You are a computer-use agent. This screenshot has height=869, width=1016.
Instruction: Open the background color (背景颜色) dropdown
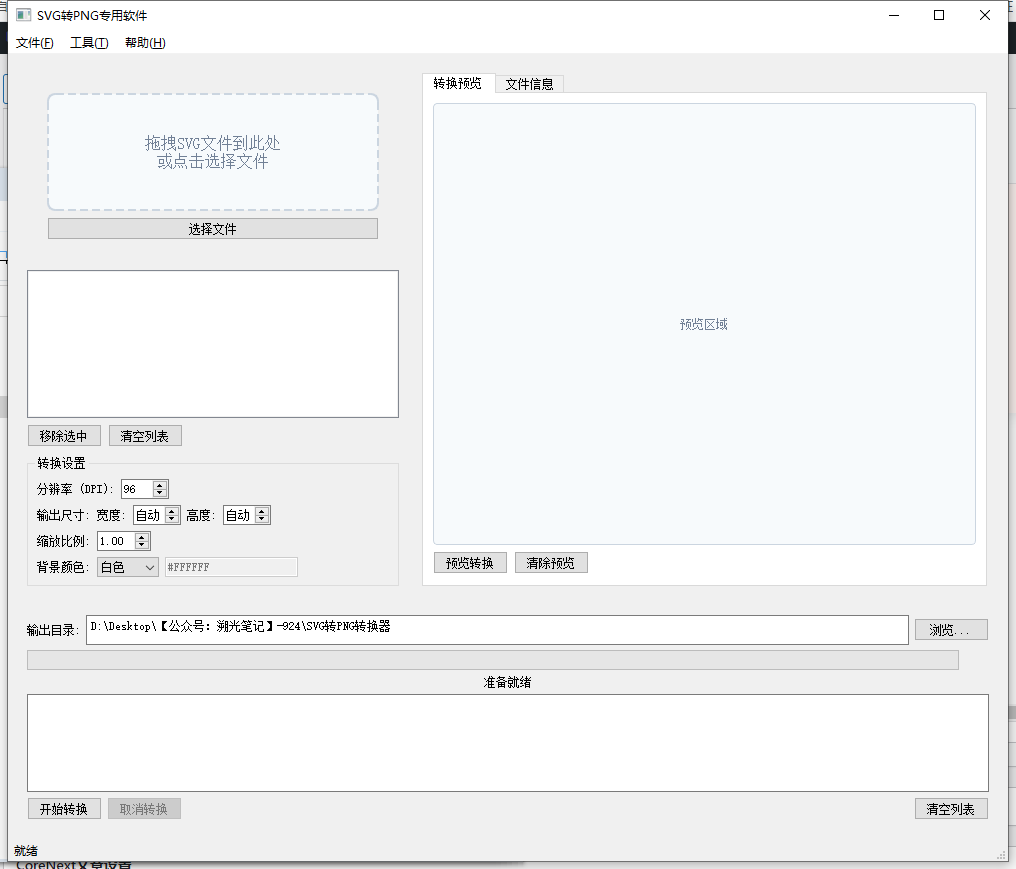click(x=128, y=567)
